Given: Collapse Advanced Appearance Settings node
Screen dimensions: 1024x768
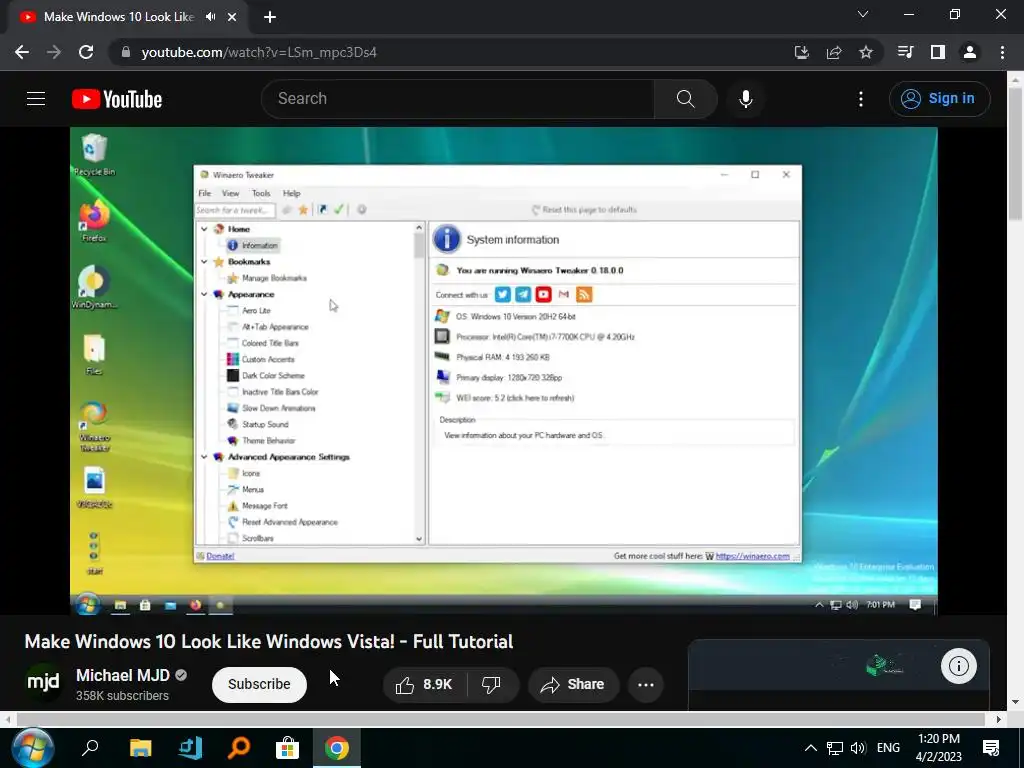Looking at the screenshot, I should tap(204, 457).
